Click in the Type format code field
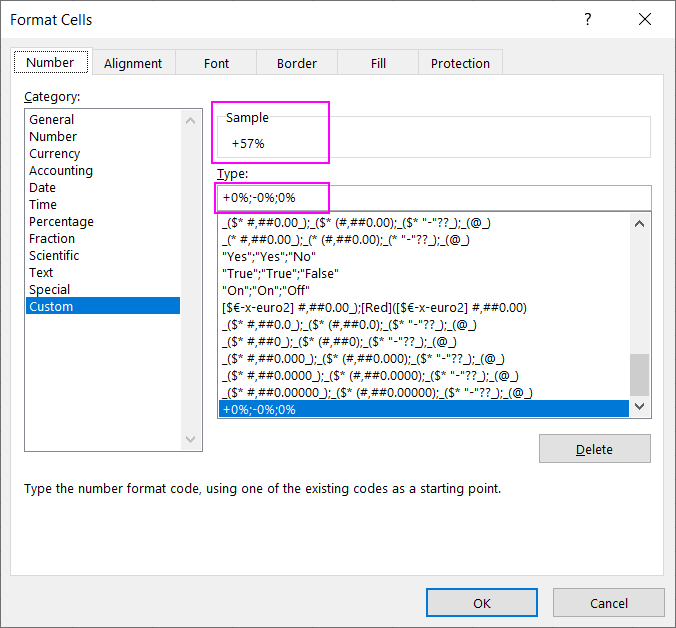Image resolution: width=676 pixels, height=628 pixels. 433,198
